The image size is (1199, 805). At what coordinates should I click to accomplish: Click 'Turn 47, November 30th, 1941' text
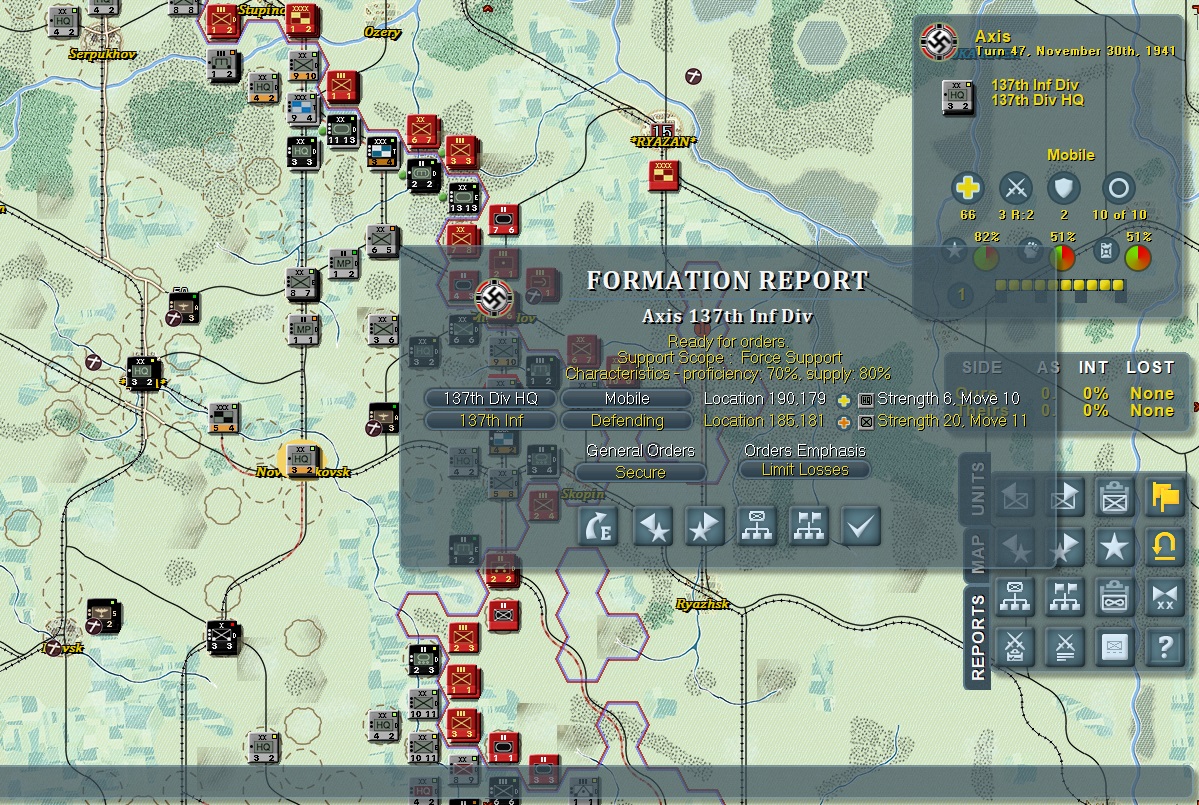point(1074,51)
